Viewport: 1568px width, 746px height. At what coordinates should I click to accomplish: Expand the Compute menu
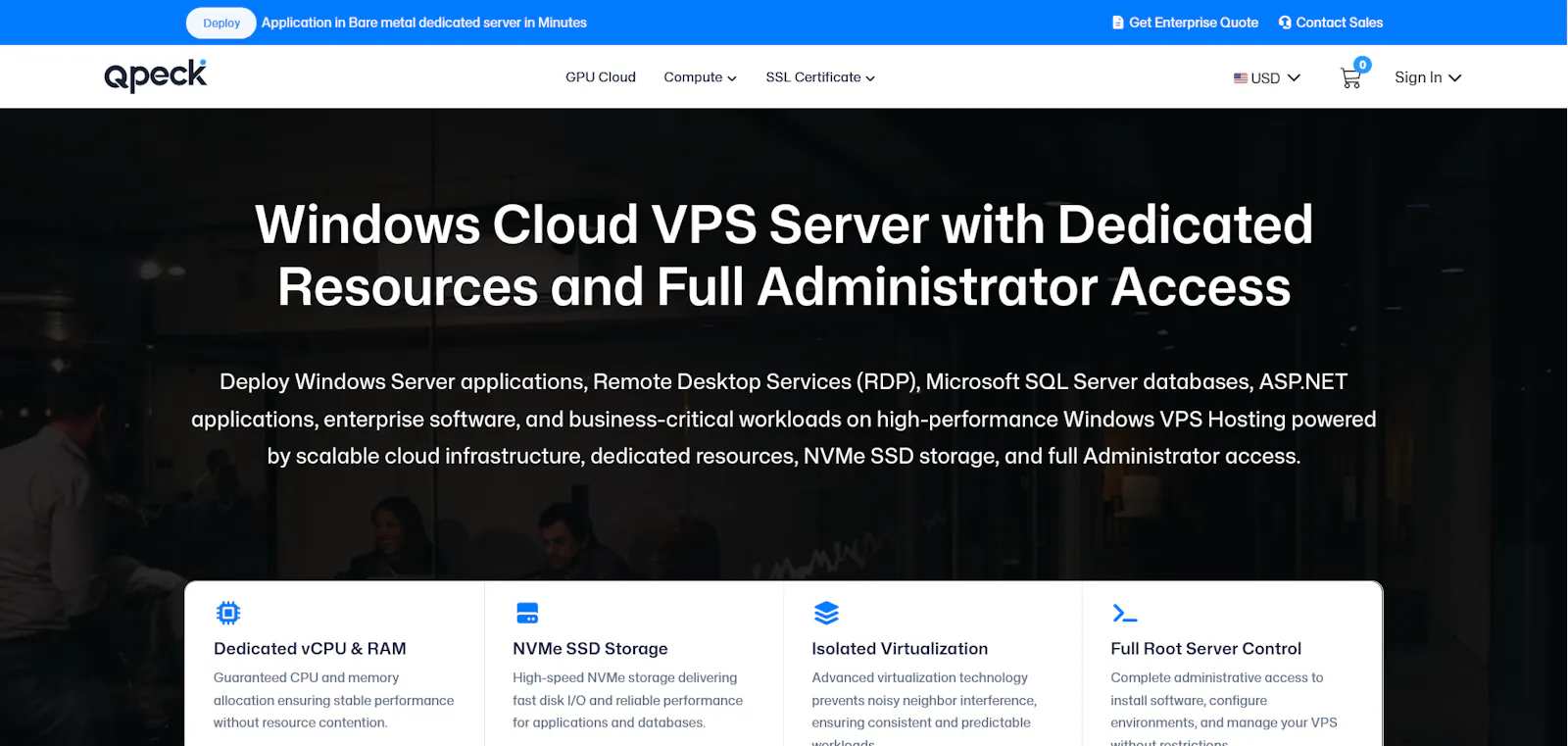[700, 76]
